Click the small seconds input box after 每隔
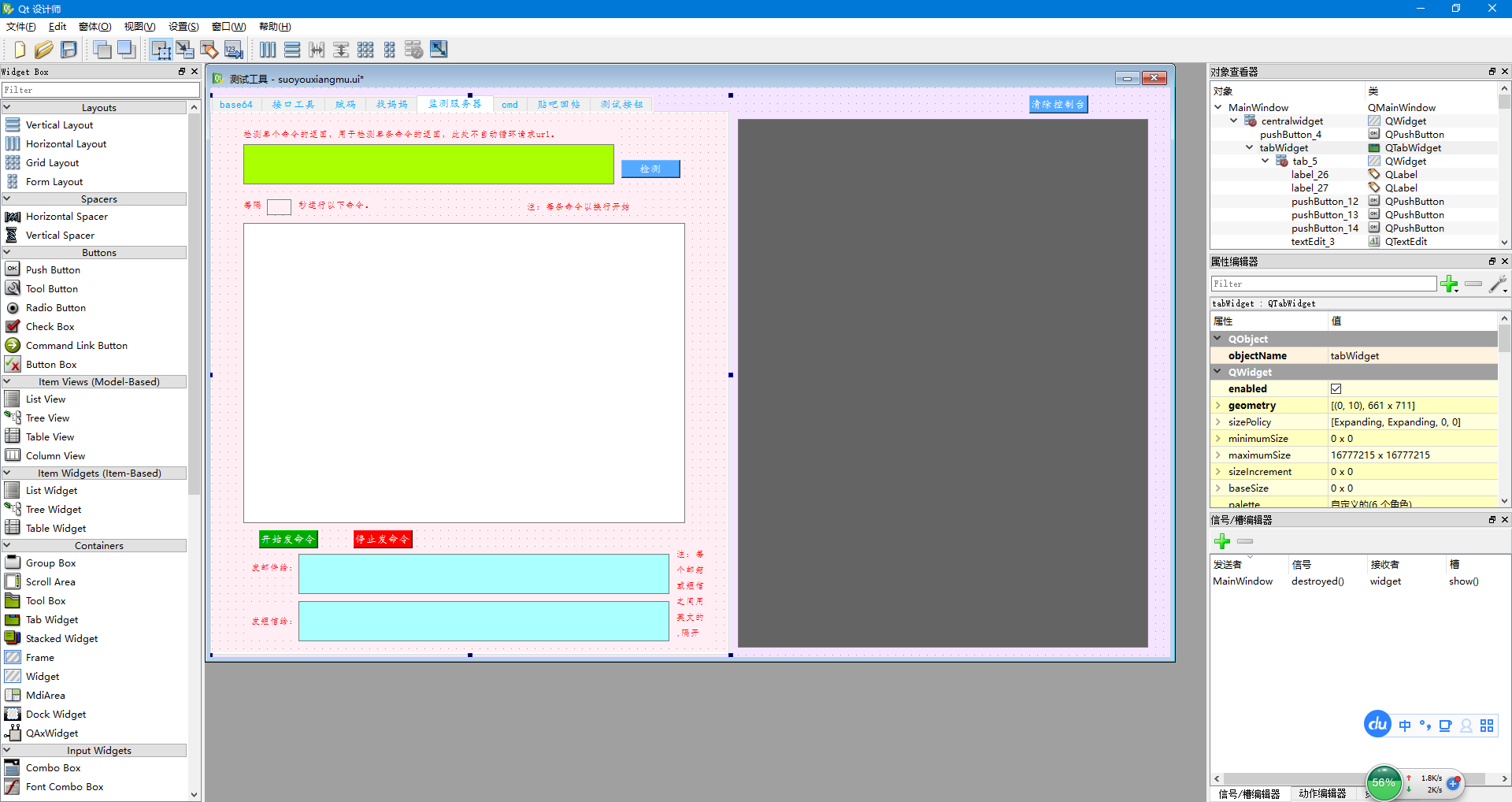 pyautogui.click(x=279, y=206)
